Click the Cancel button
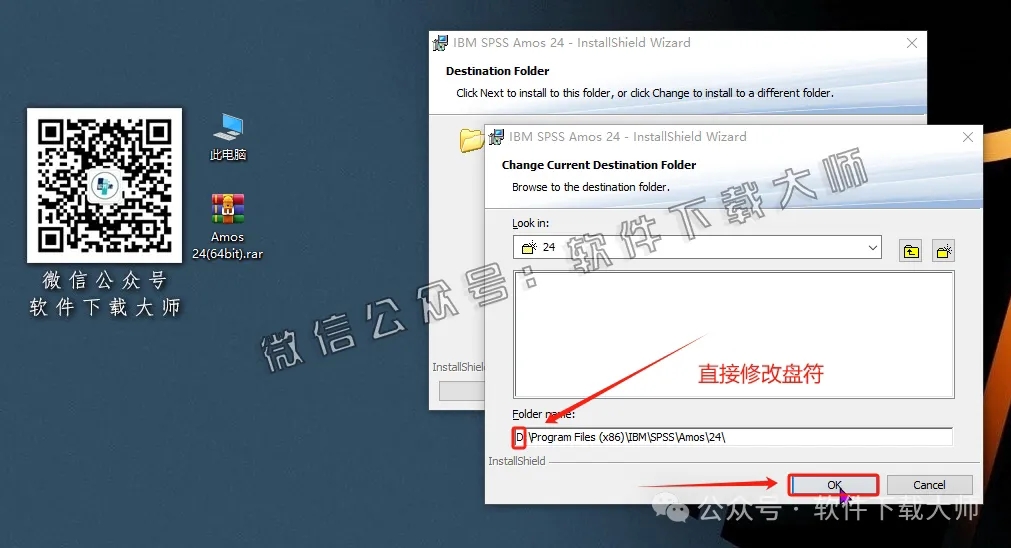Viewport: 1011px width, 548px height. (x=929, y=485)
